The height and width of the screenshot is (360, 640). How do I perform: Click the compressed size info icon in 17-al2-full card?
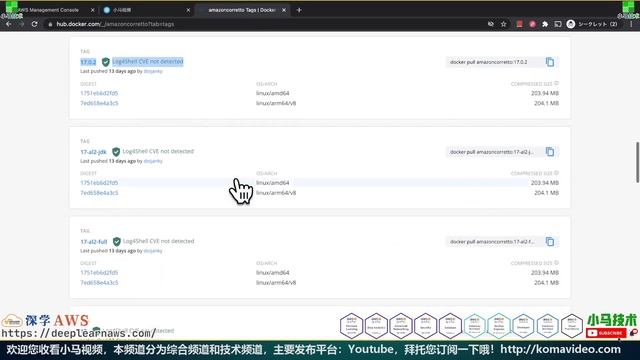tap(556, 263)
